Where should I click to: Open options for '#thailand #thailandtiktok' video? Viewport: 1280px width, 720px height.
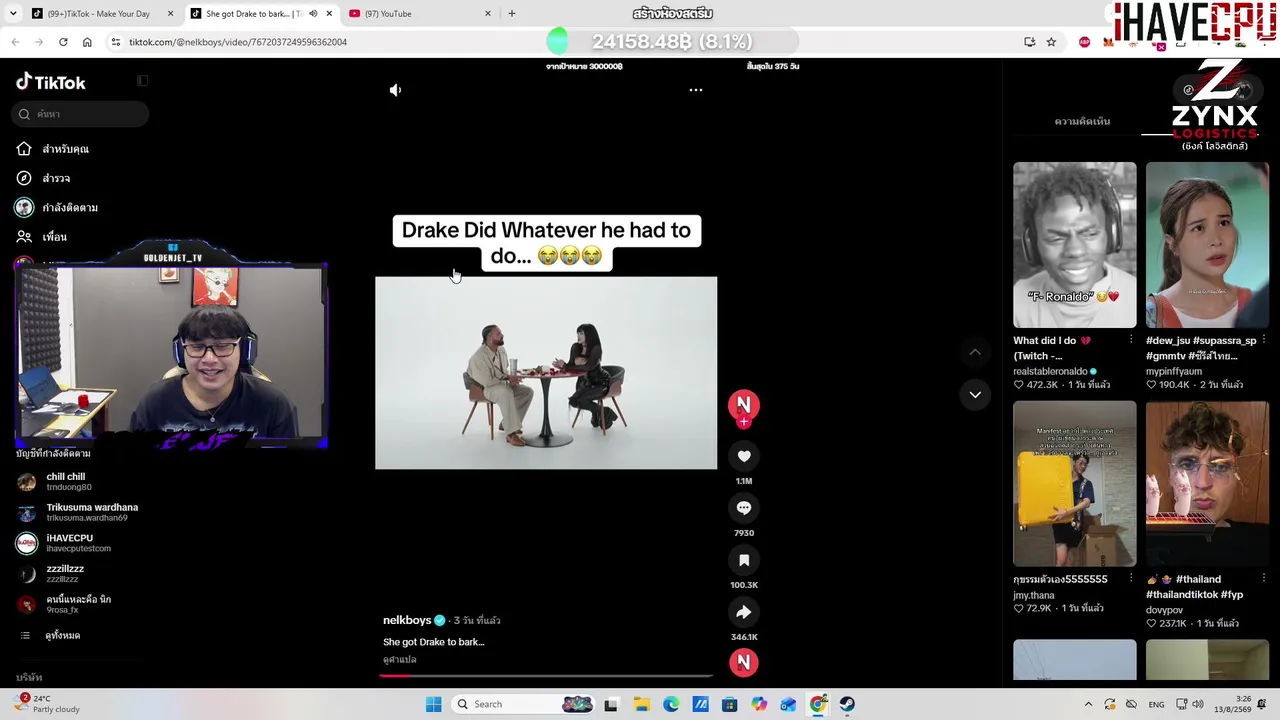pos(1264,579)
